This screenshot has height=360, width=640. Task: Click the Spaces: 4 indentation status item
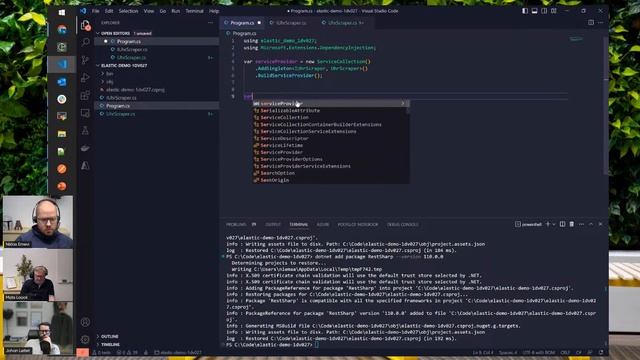pos(508,352)
